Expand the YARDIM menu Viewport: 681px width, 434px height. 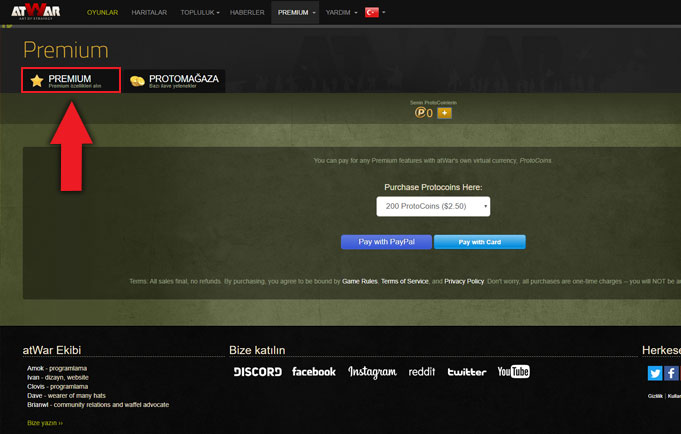tap(341, 12)
